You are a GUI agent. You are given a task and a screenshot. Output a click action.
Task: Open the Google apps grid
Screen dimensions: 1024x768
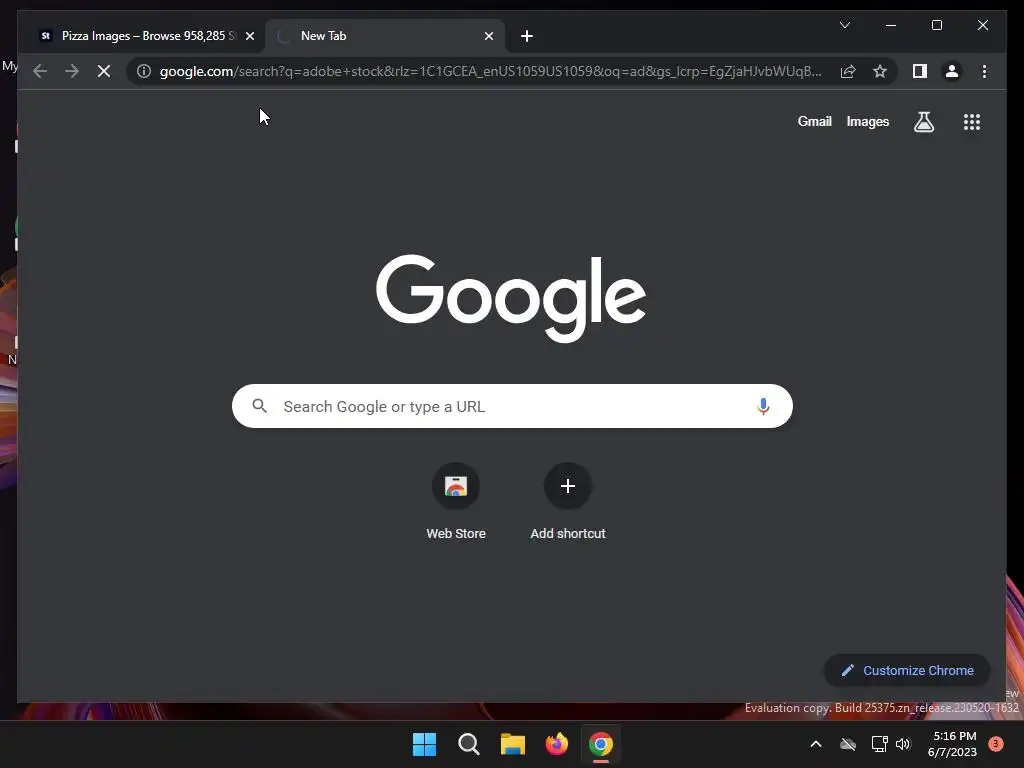pyautogui.click(x=972, y=122)
